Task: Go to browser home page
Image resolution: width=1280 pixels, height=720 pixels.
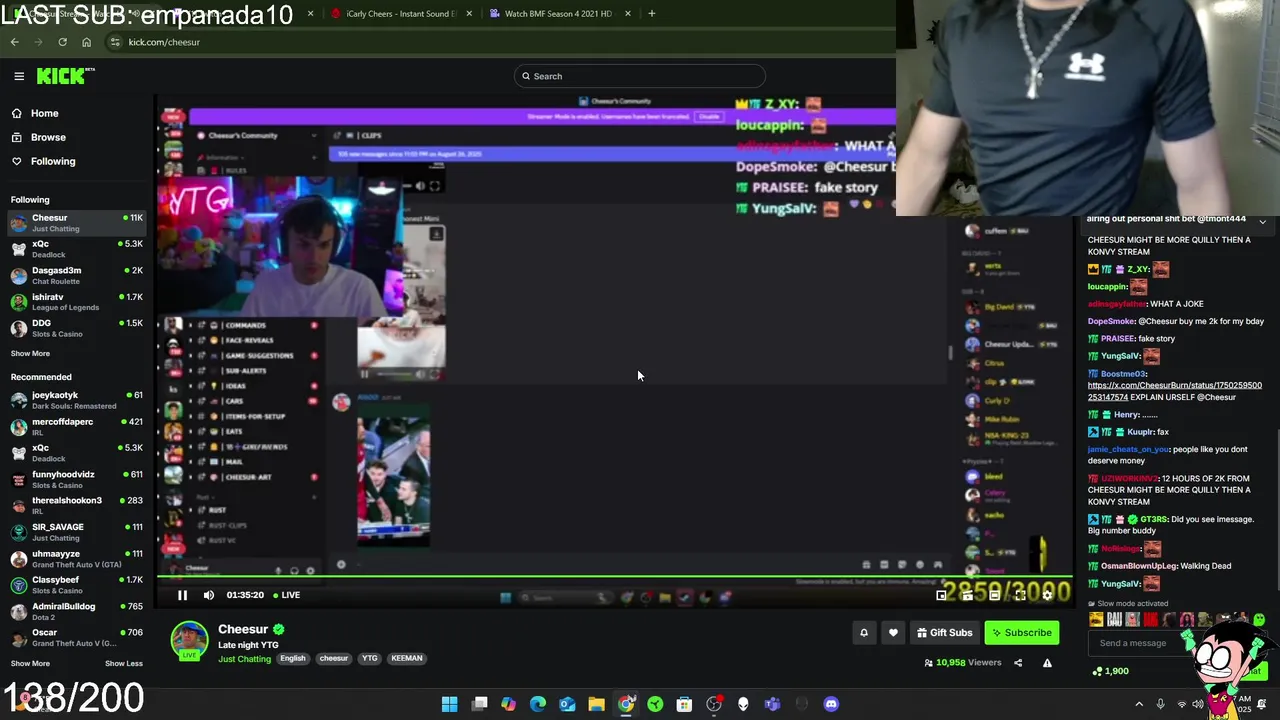Action: 86,42
